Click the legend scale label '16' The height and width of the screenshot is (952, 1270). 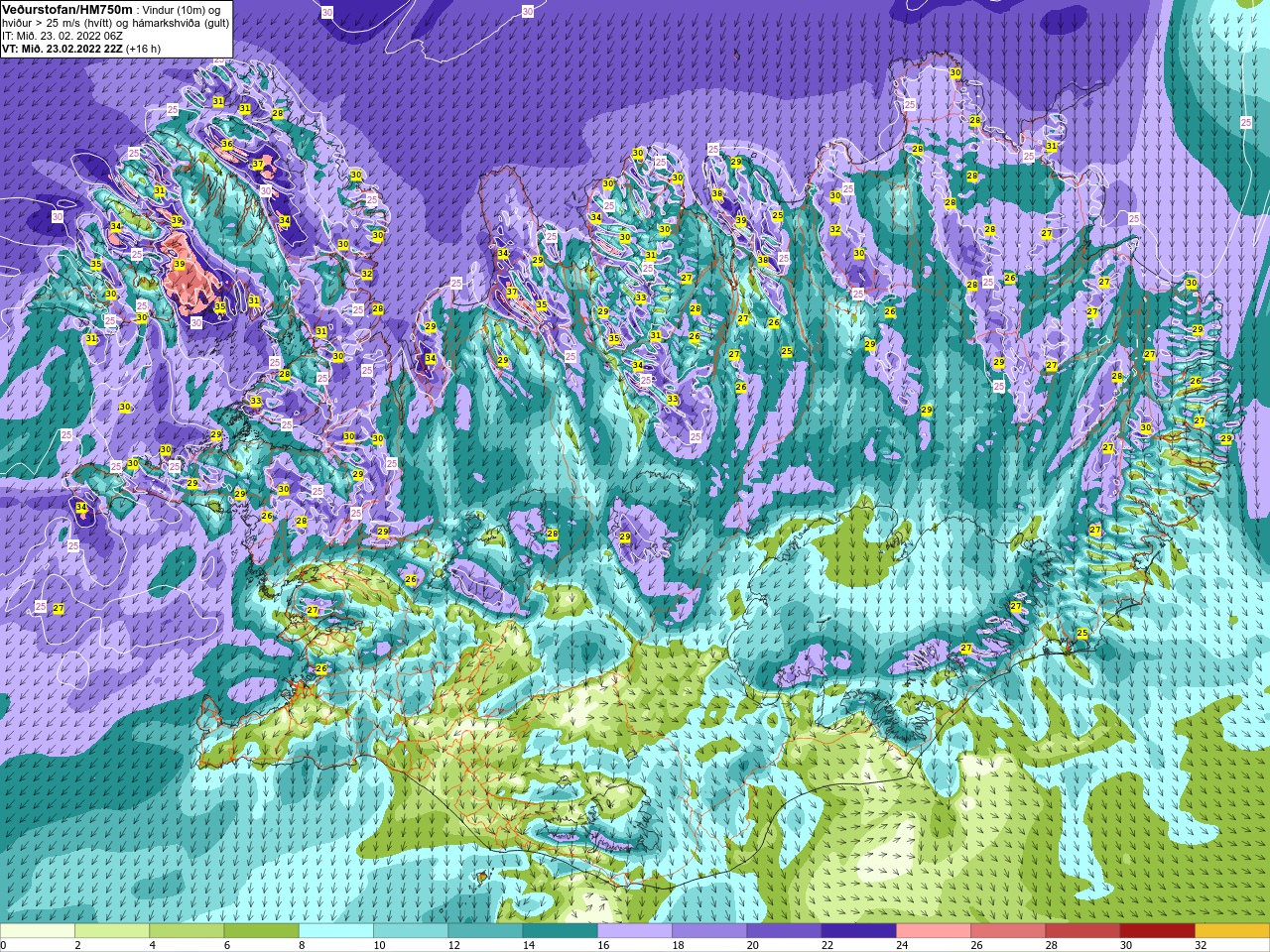click(603, 945)
